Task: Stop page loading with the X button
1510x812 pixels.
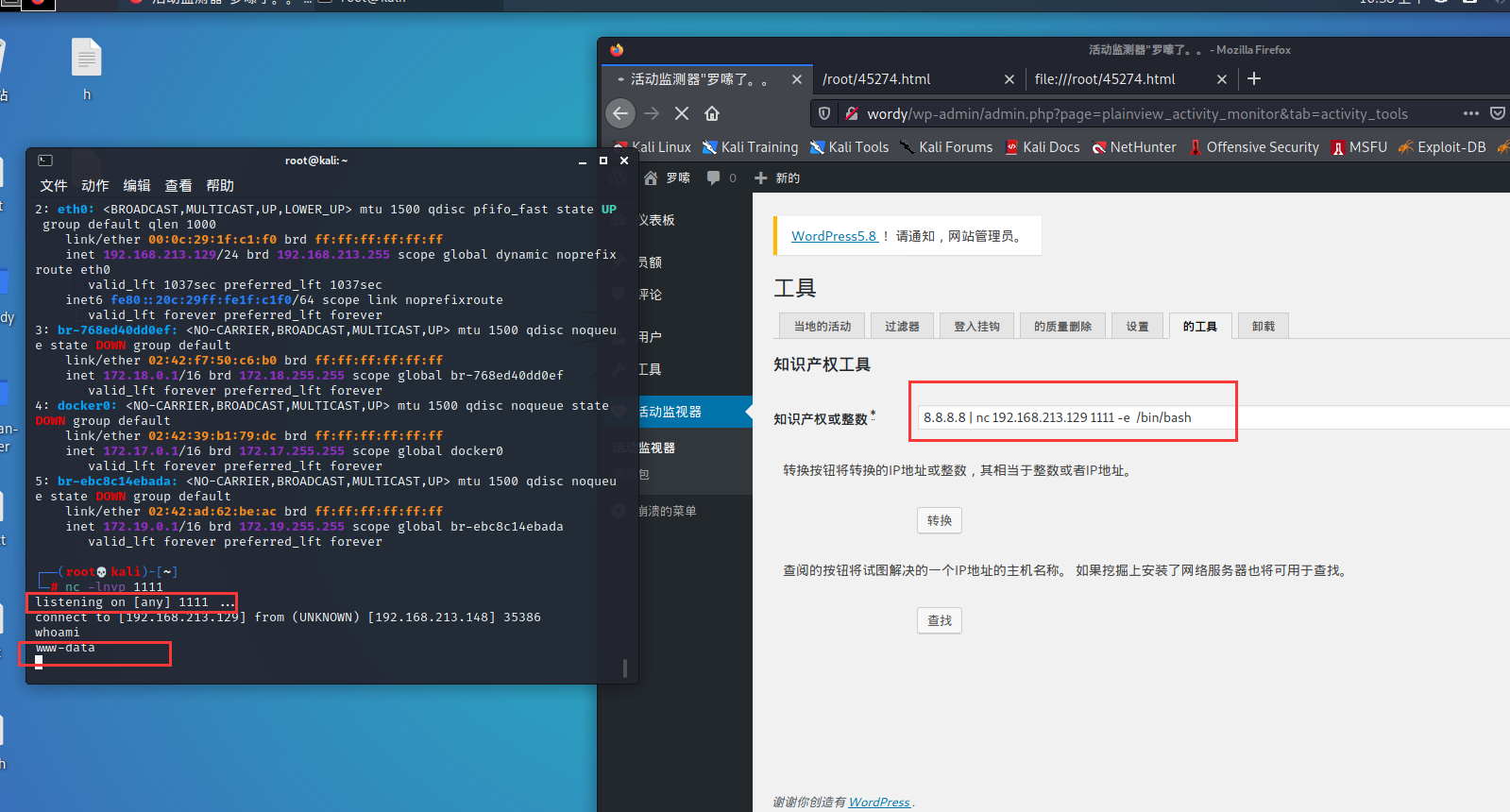Action: point(682,113)
